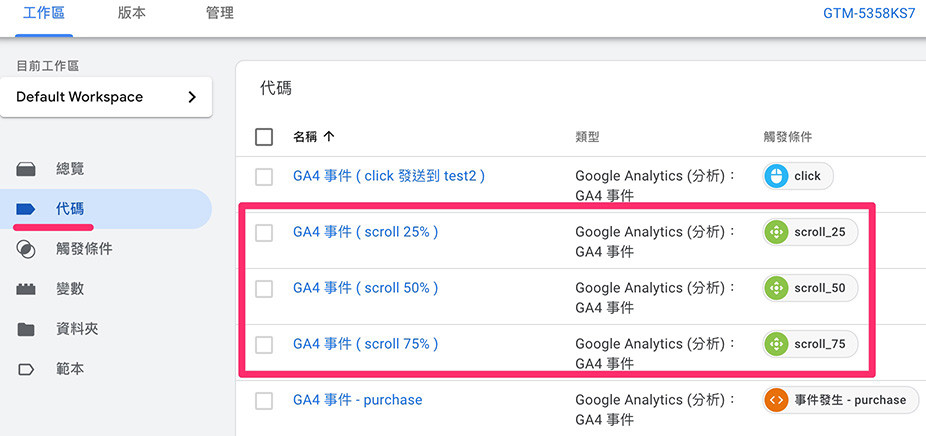The width and height of the screenshot is (926, 436).
Task: Click the 範本 template label icon
Action: (26, 369)
